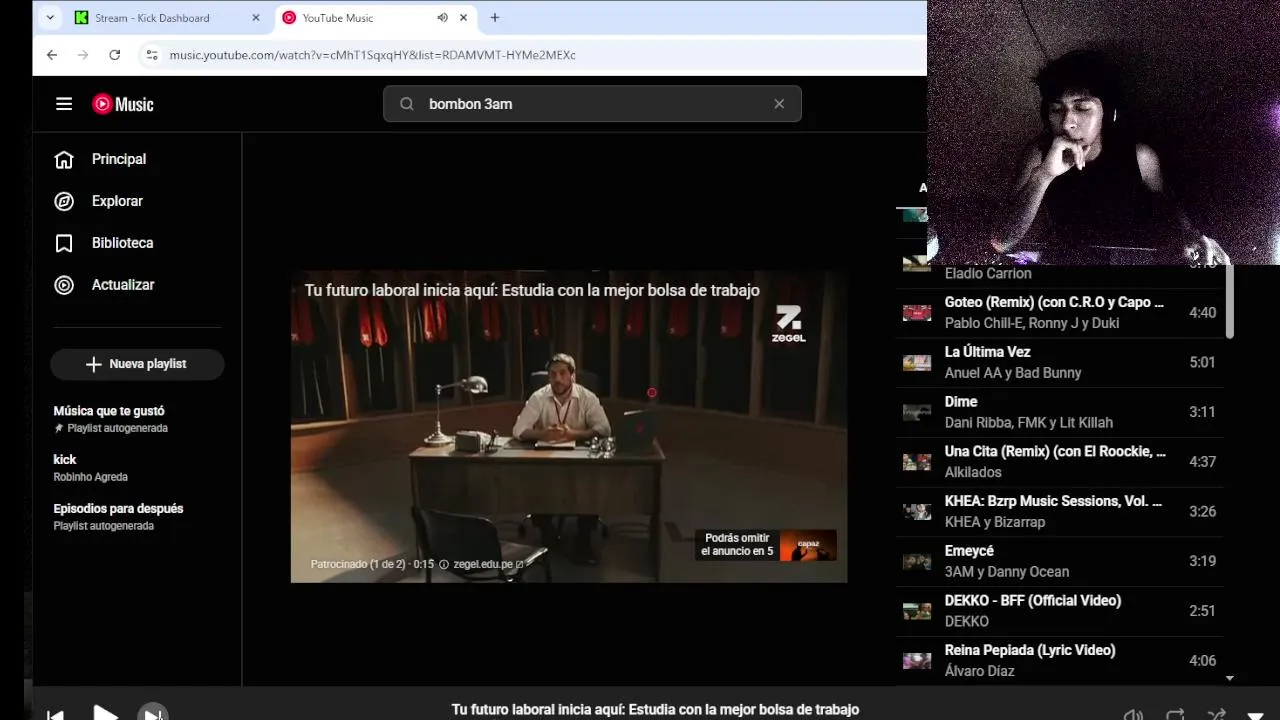The width and height of the screenshot is (1280, 720).
Task: Click the Eladio Carrion artist text
Action: click(988, 274)
